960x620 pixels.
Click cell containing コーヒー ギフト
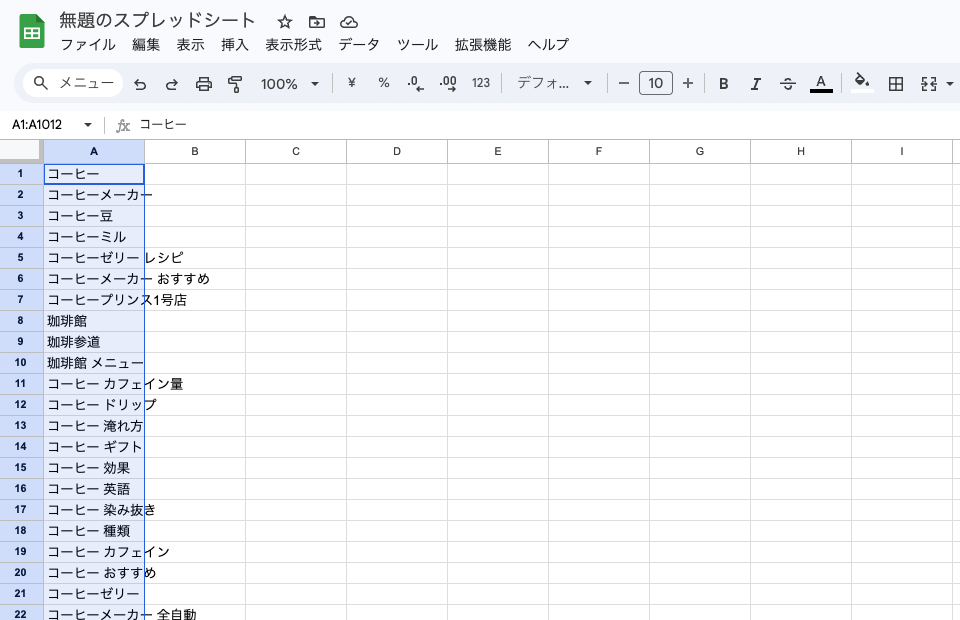(94, 447)
